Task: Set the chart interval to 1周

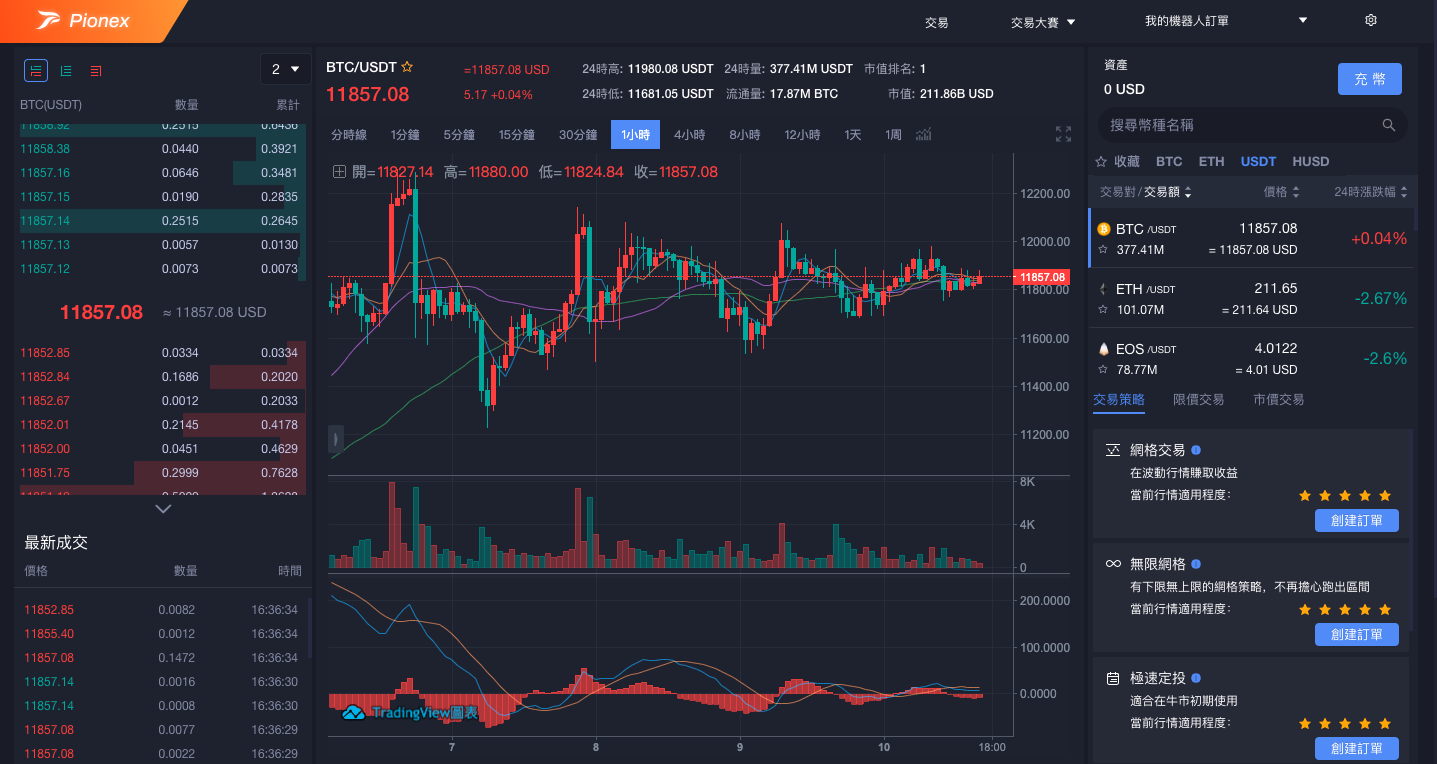Action: coord(893,135)
